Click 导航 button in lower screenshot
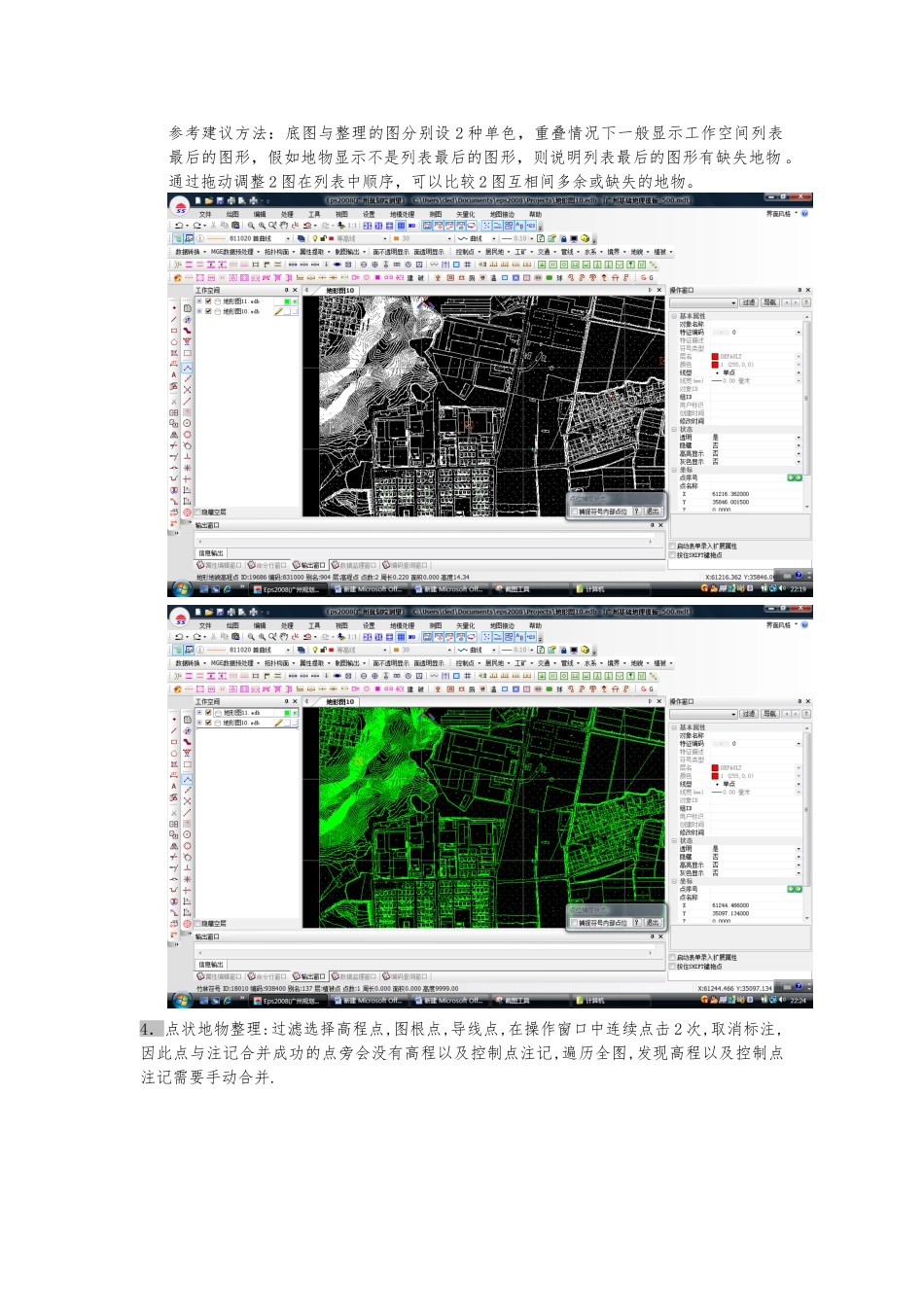The width and height of the screenshot is (924, 1307). 770,714
